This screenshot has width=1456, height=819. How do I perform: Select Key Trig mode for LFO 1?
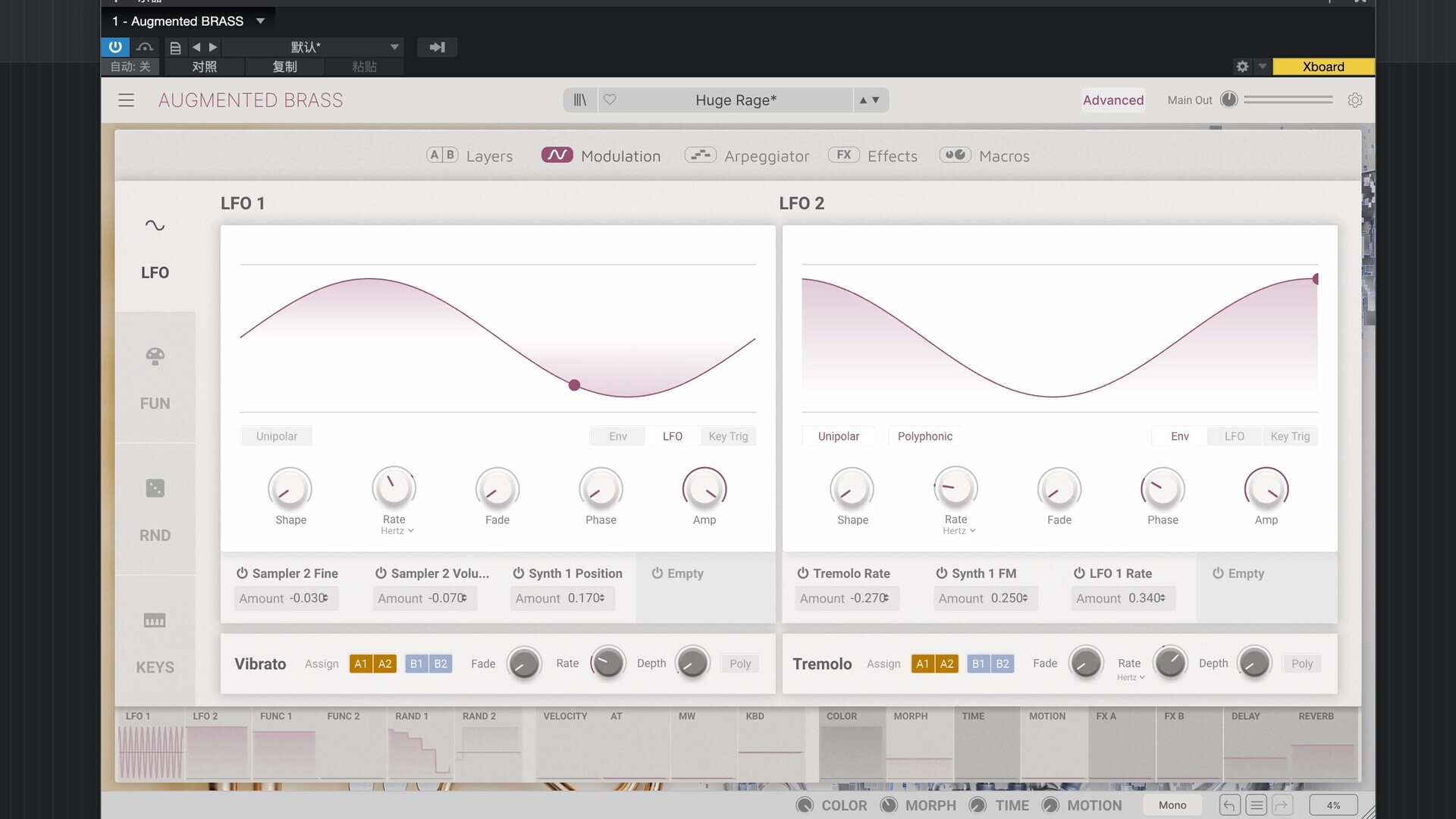pos(728,436)
